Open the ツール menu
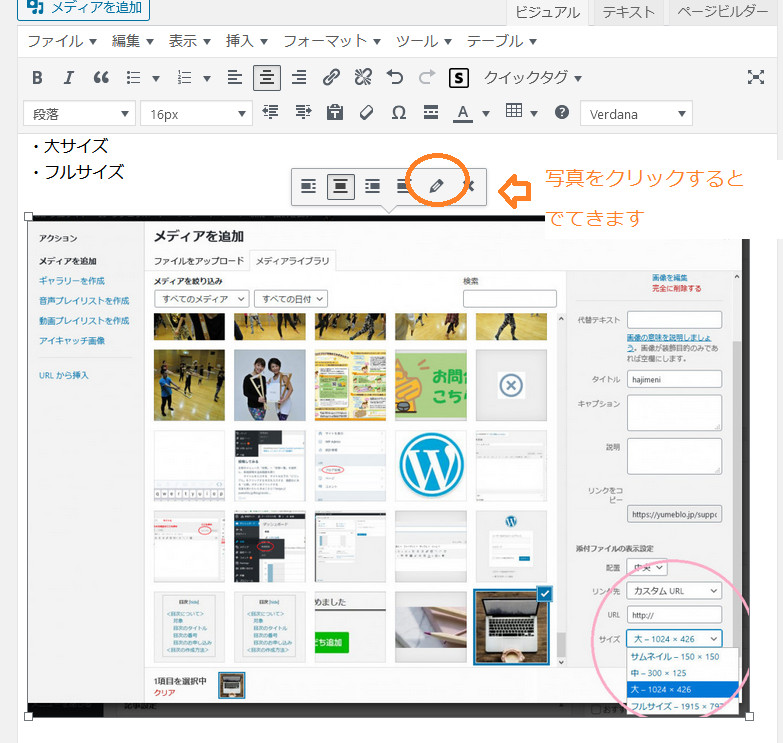This screenshot has width=783, height=743. 423,41
